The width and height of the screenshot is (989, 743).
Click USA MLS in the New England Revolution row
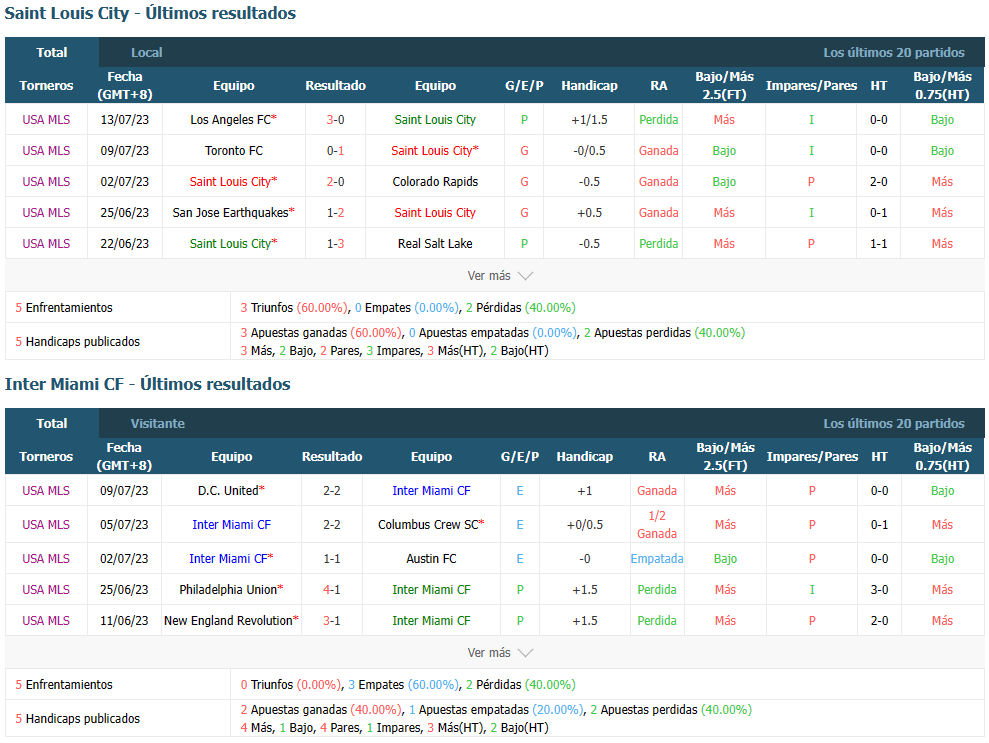tap(46, 620)
